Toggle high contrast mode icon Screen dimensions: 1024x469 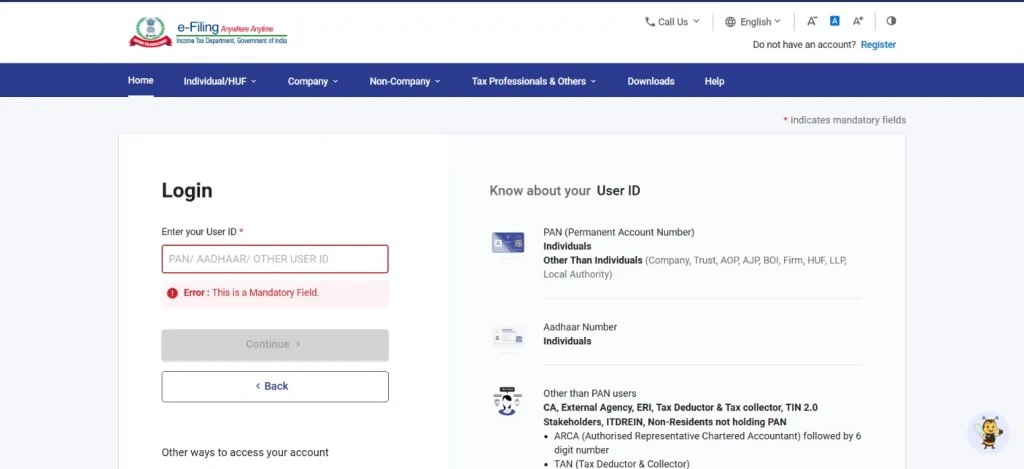(891, 21)
